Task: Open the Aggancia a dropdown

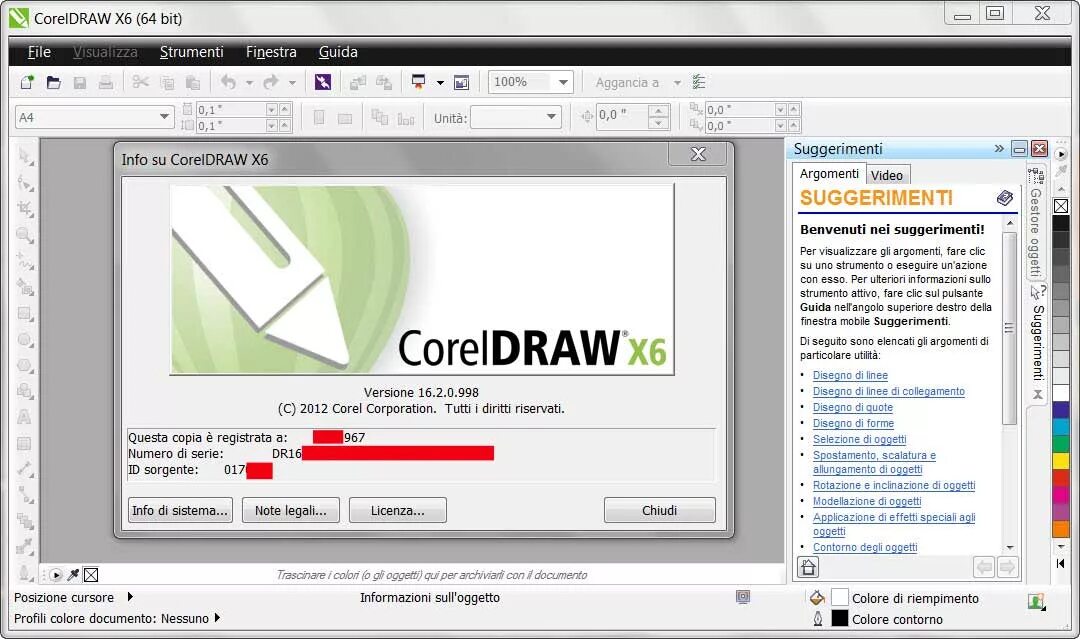Action: point(677,83)
